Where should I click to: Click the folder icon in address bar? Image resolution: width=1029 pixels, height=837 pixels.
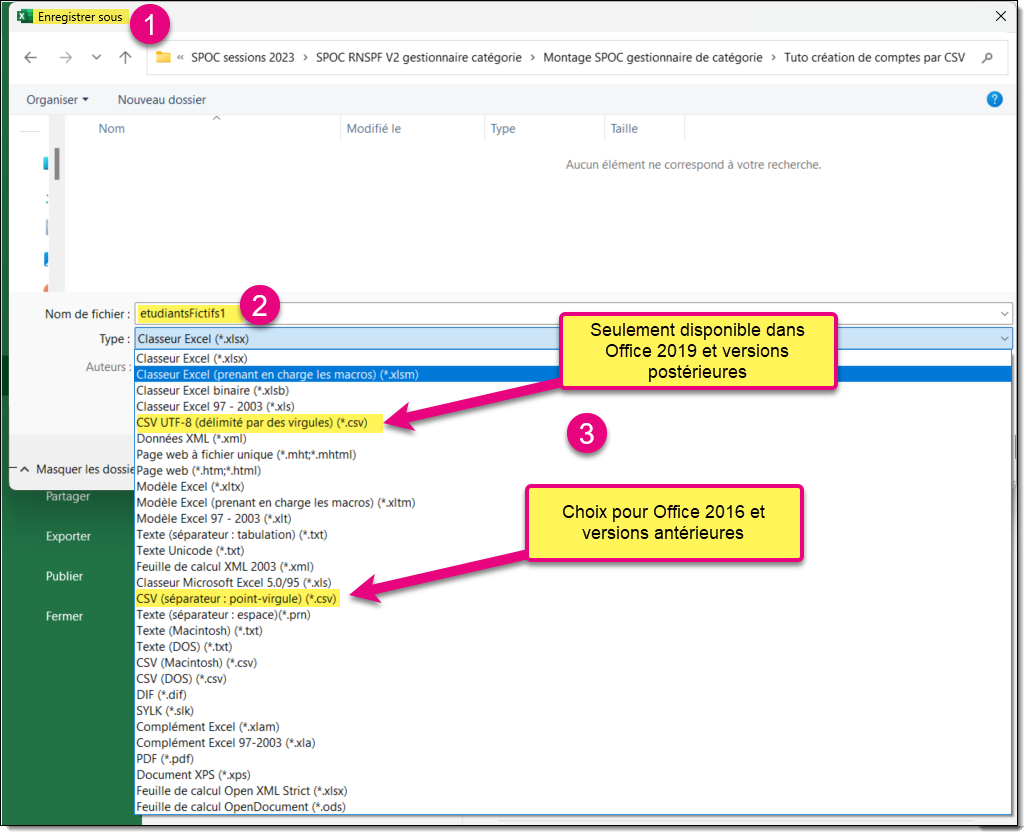(163, 58)
